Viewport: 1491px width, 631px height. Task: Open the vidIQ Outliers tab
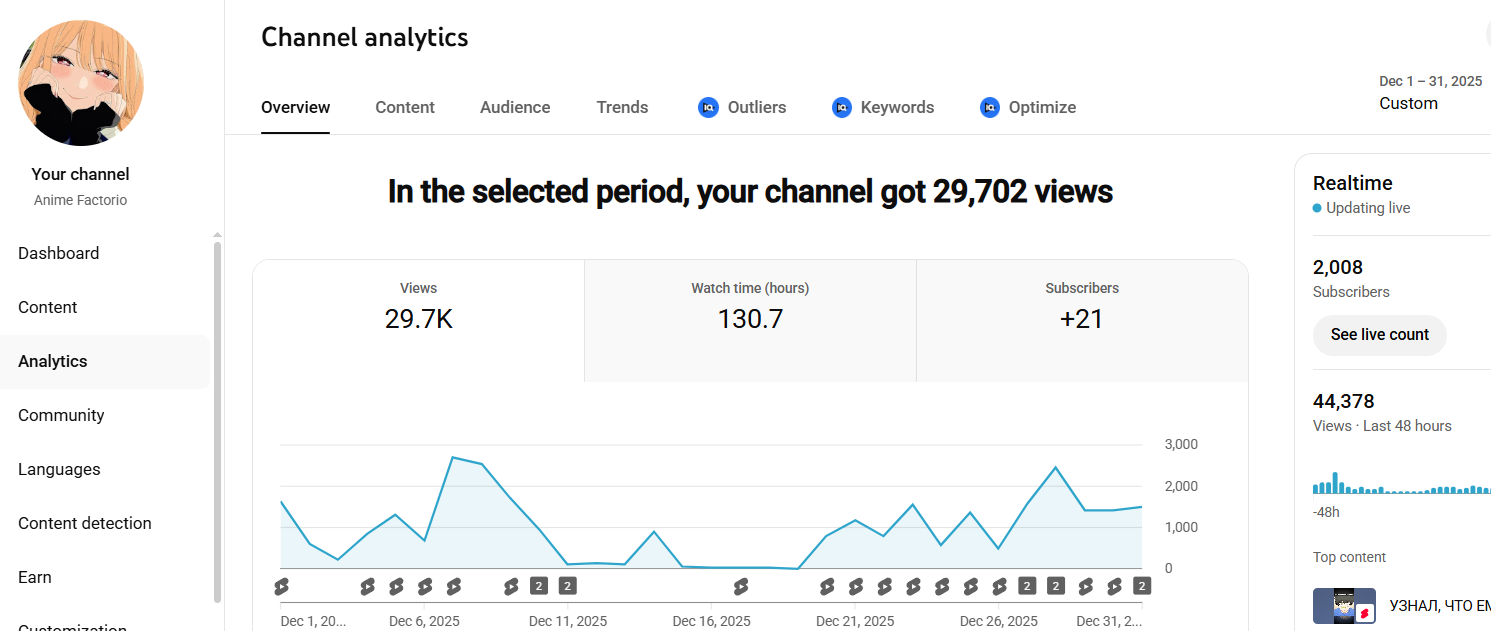742,107
